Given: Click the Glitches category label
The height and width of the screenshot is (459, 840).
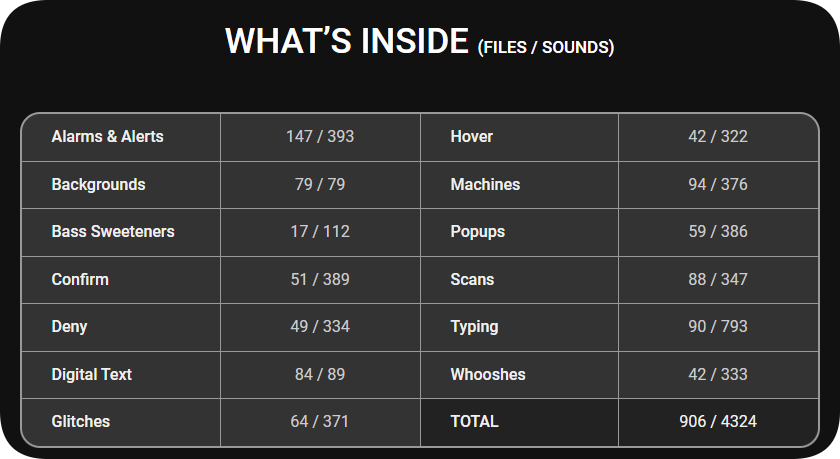Looking at the screenshot, I should point(80,422).
